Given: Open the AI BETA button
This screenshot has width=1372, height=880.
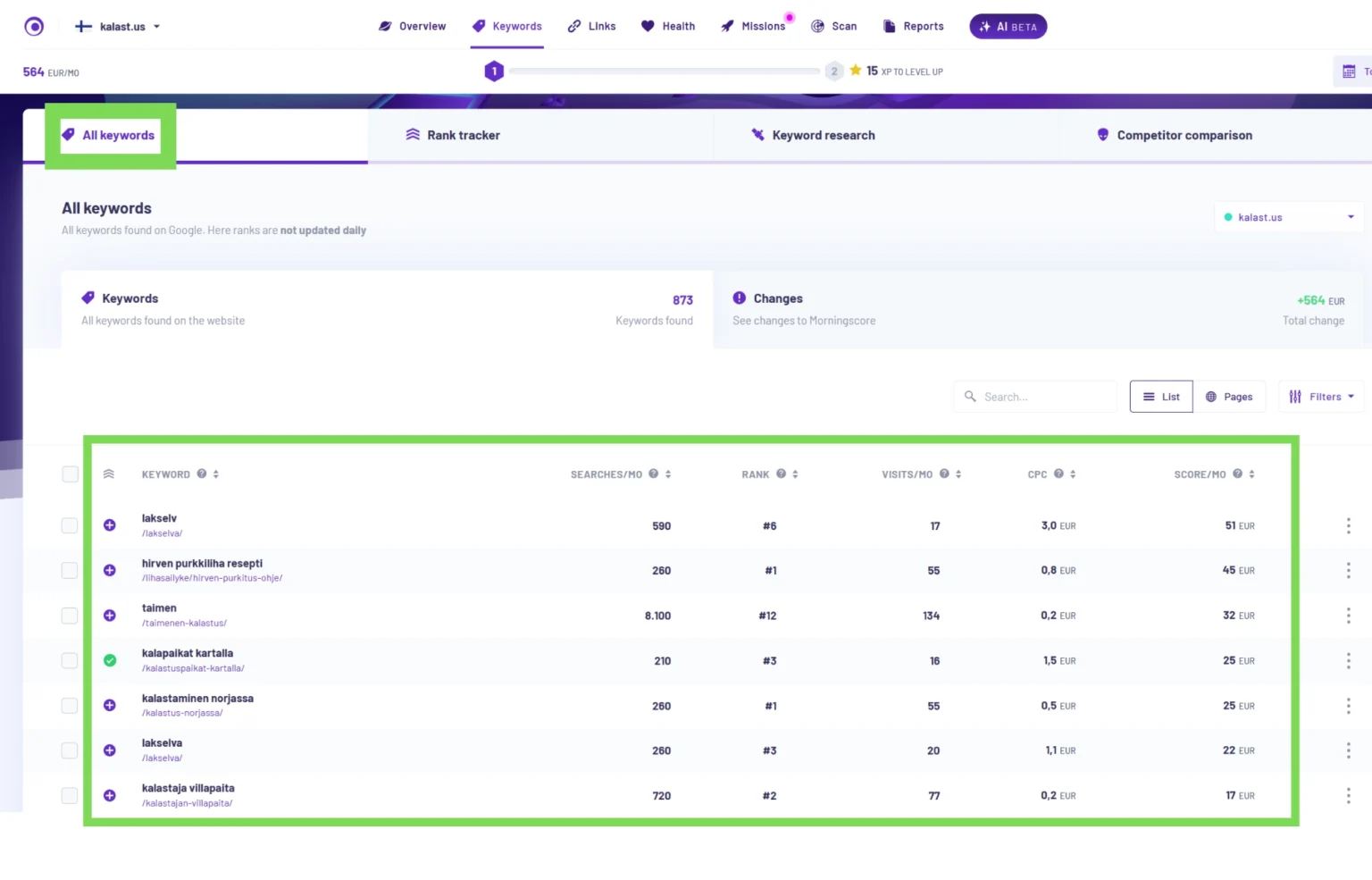Looking at the screenshot, I should pos(1008,27).
